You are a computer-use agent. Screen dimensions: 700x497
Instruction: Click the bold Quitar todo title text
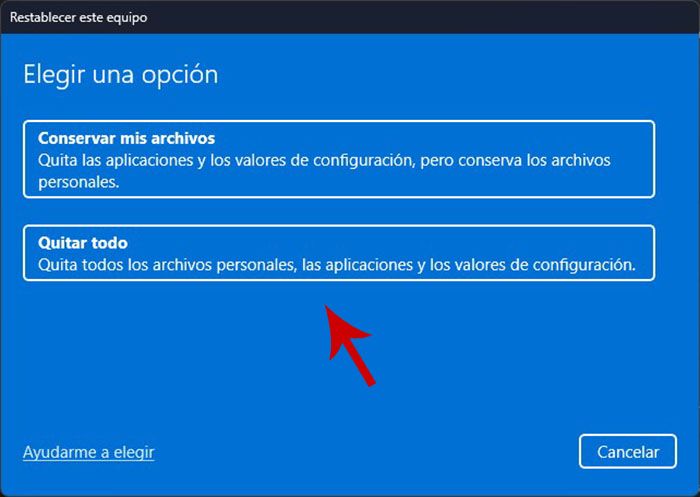click(x=83, y=243)
